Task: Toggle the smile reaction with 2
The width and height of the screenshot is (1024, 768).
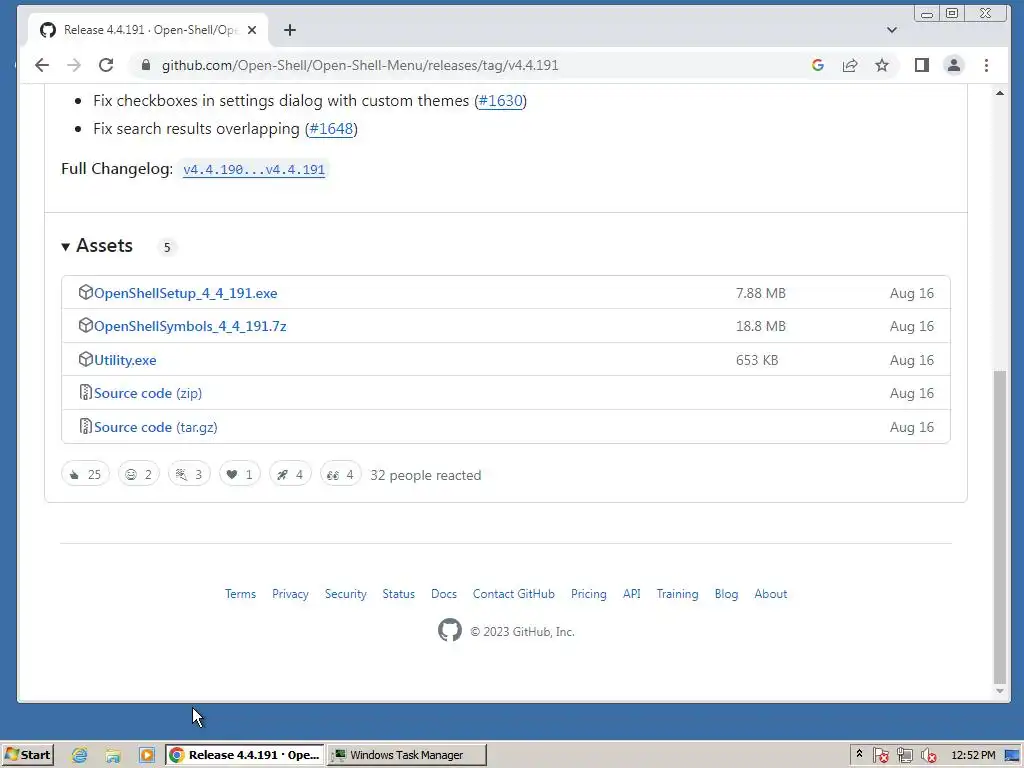Action: pos(138,474)
